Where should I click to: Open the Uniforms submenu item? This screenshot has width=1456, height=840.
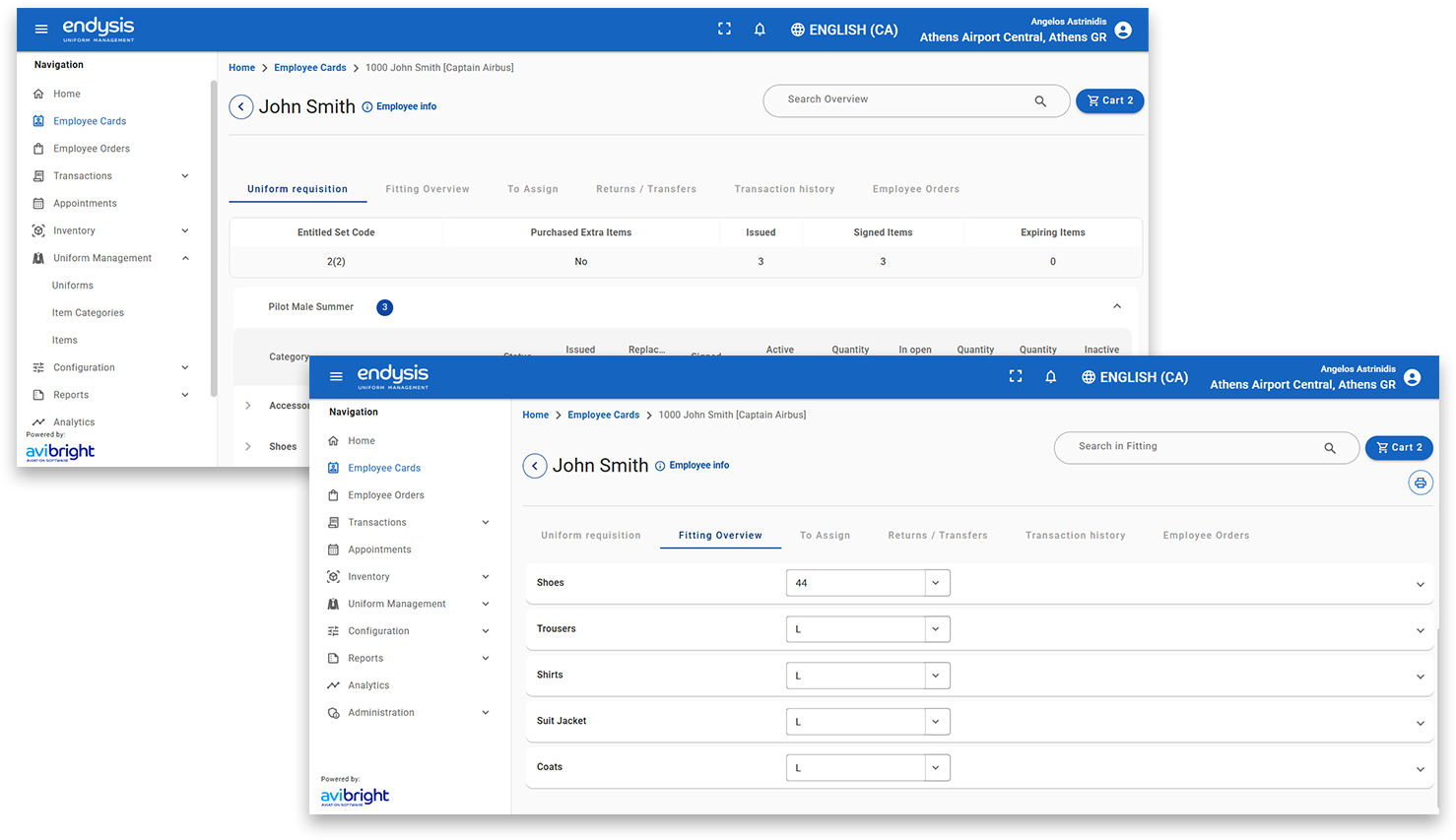click(x=73, y=286)
